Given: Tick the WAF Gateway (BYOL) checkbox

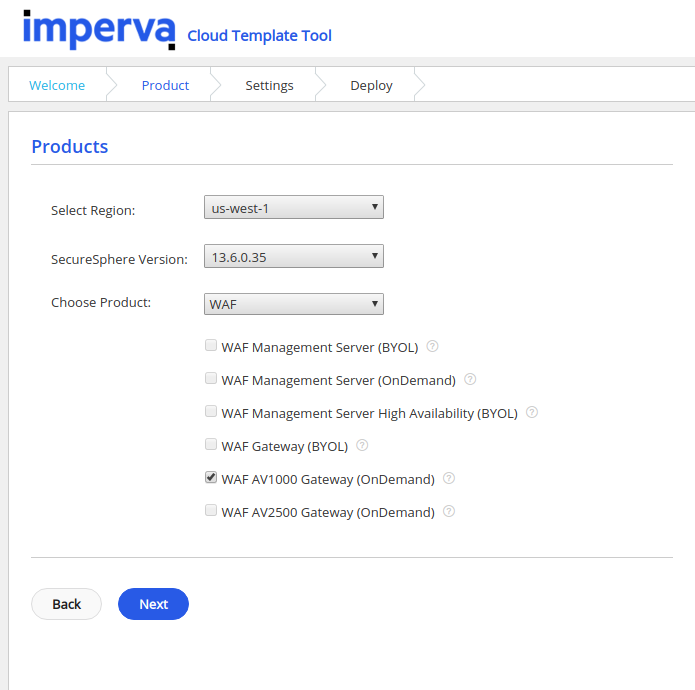Looking at the screenshot, I should point(211,445).
